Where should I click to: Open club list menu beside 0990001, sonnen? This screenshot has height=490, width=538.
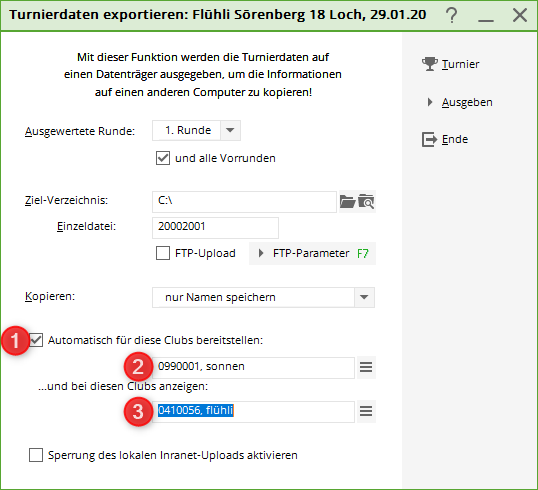[x=366, y=368]
